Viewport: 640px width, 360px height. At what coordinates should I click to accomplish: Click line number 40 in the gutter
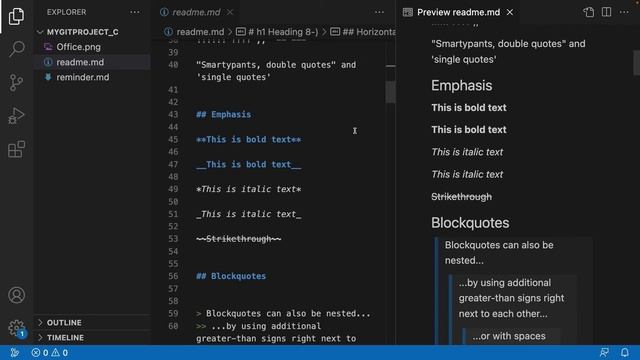[173, 65]
